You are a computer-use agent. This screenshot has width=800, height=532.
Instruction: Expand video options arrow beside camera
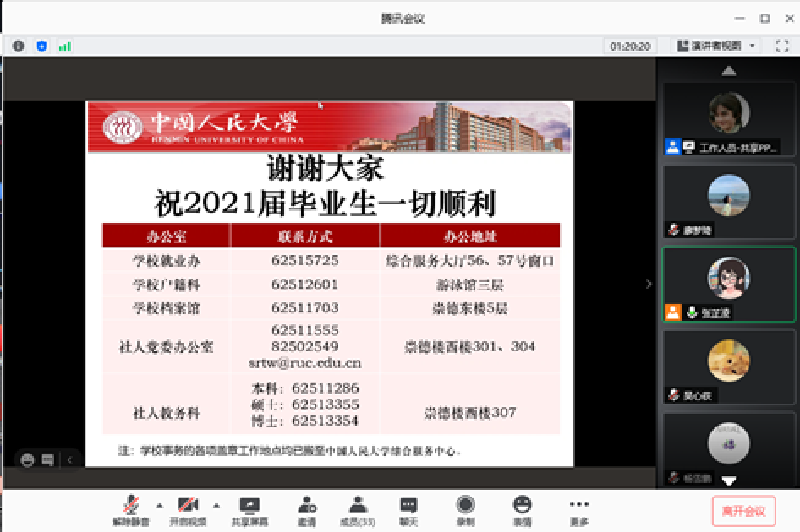[215, 505]
